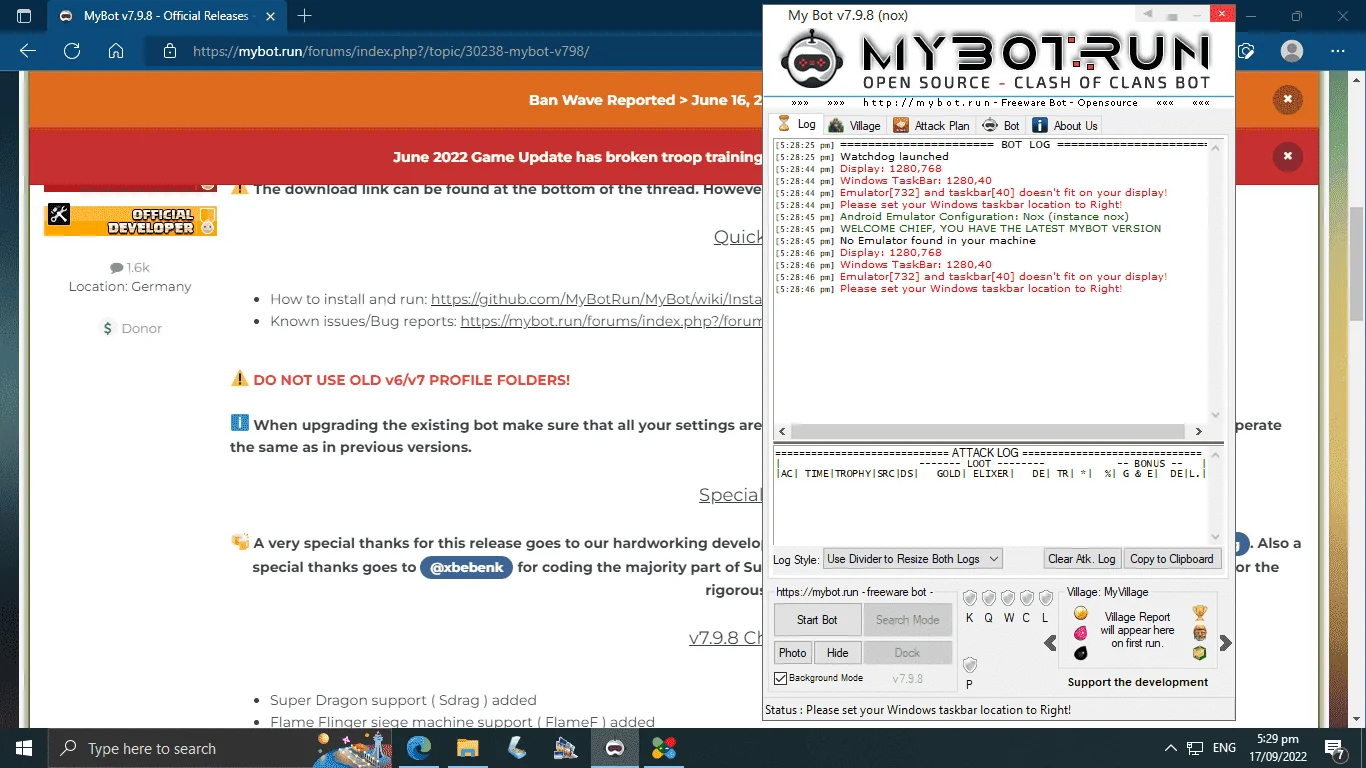Click the Donor dollar icon
The image size is (1366, 768).
pos(108,328)
